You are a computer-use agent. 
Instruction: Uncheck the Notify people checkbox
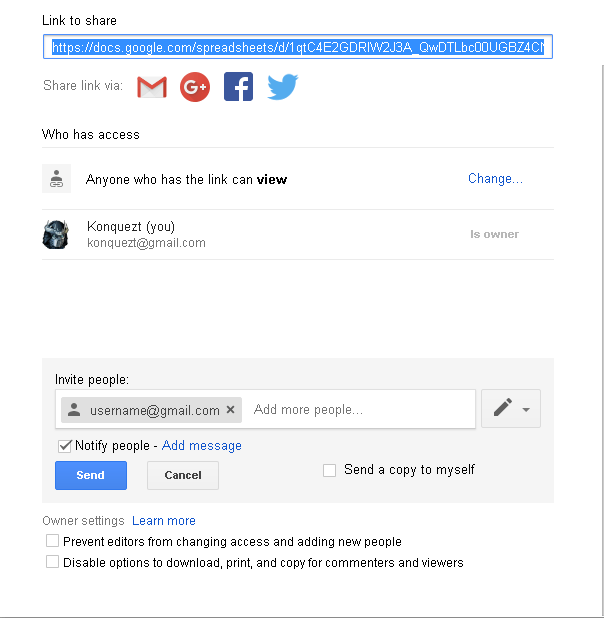(x=65, y=446)
